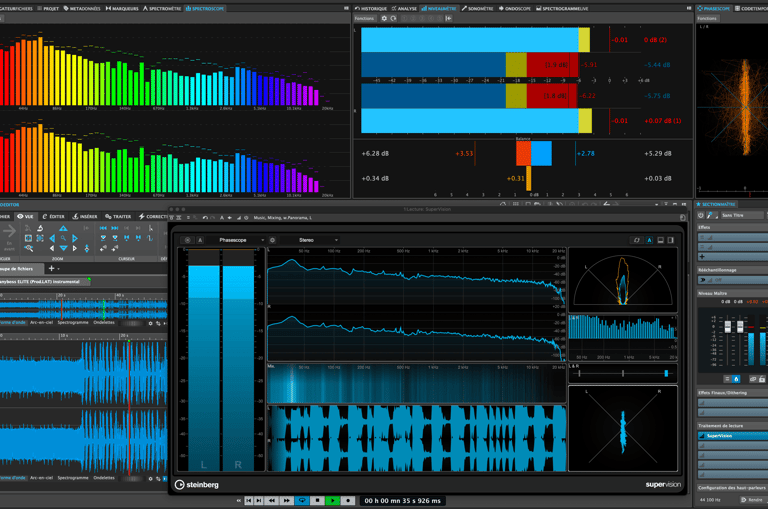The height and width of the screenshot is (509, 768).
Task: Click the reset module values icon in SuperVision
Action: 636,240
